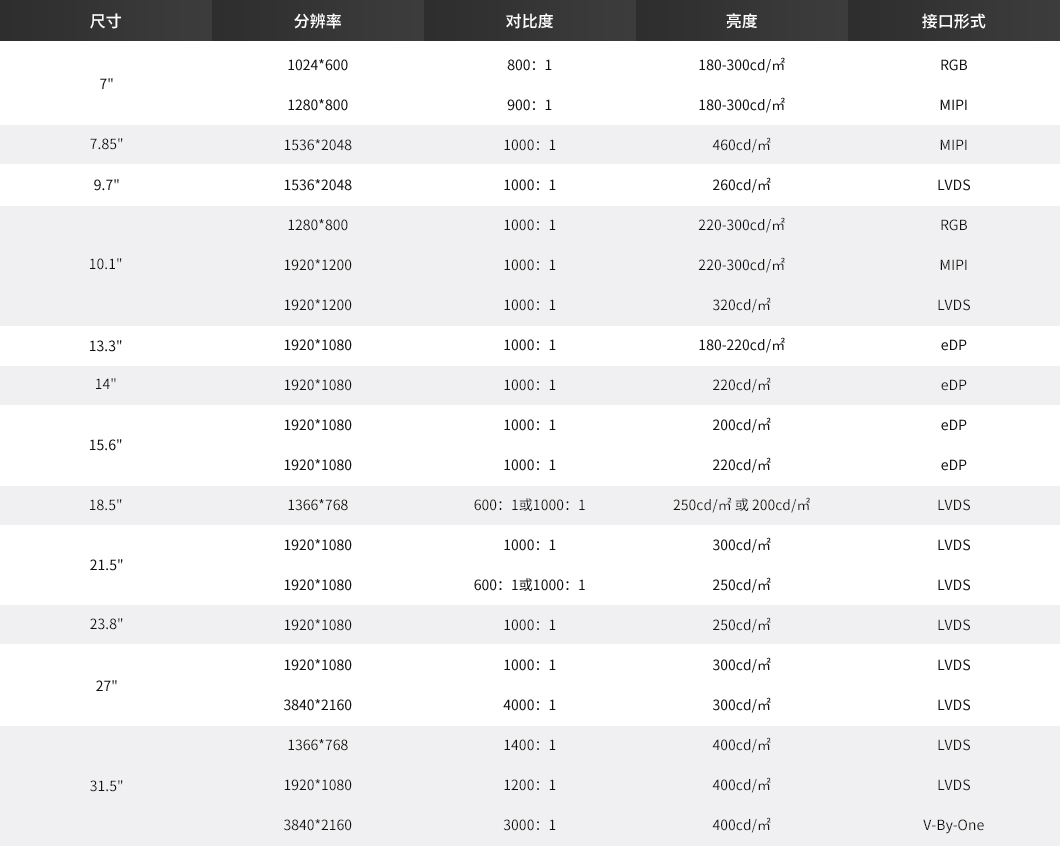Click the 460cd/㎡ brightness cell
The height and width of the screenshot is (846, 1060).
pyautogui.click(x=741, y=145)
